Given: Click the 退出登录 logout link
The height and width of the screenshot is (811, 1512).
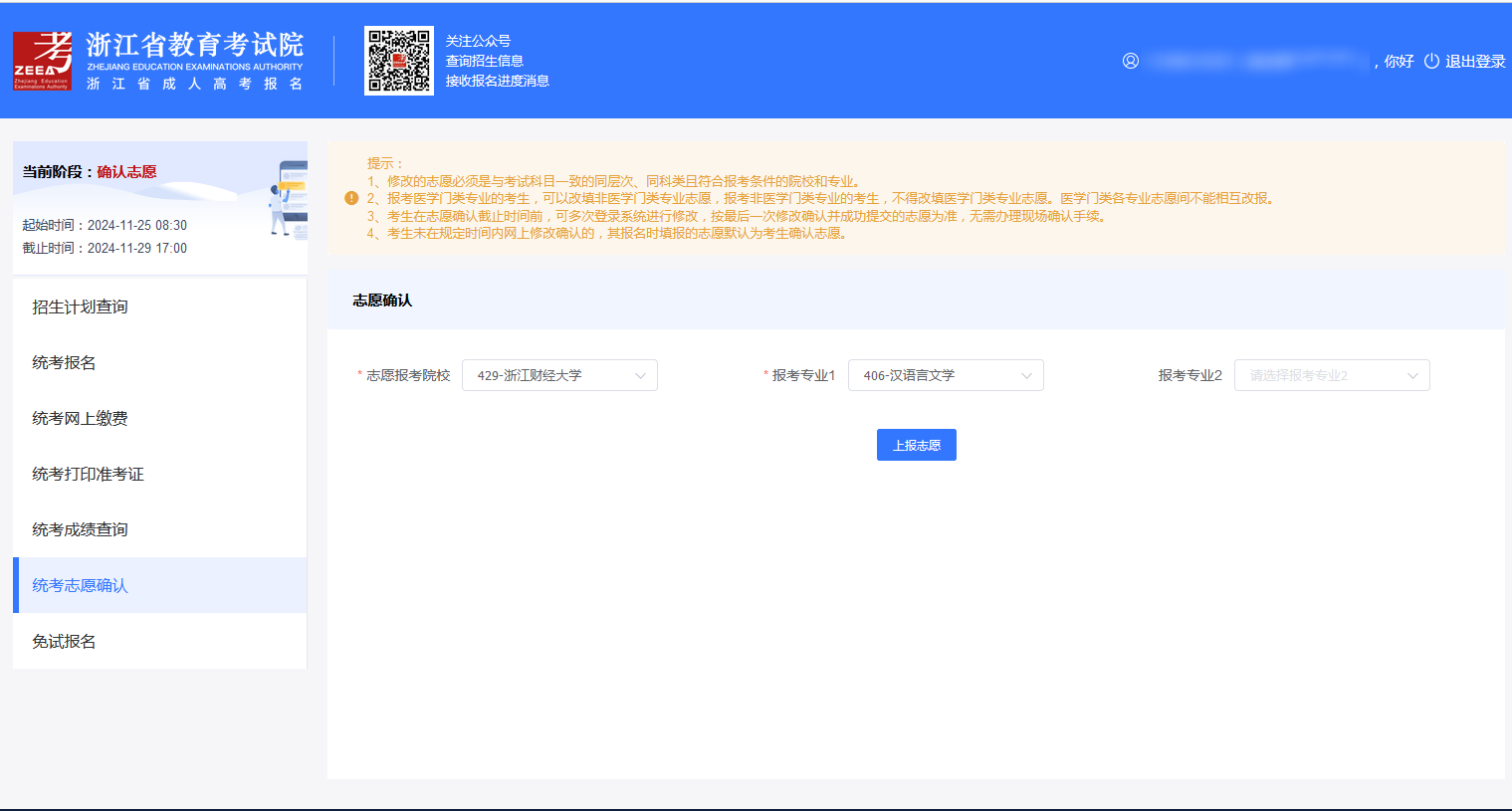Looking at the screenshot, I should (x=1474, y=61).
